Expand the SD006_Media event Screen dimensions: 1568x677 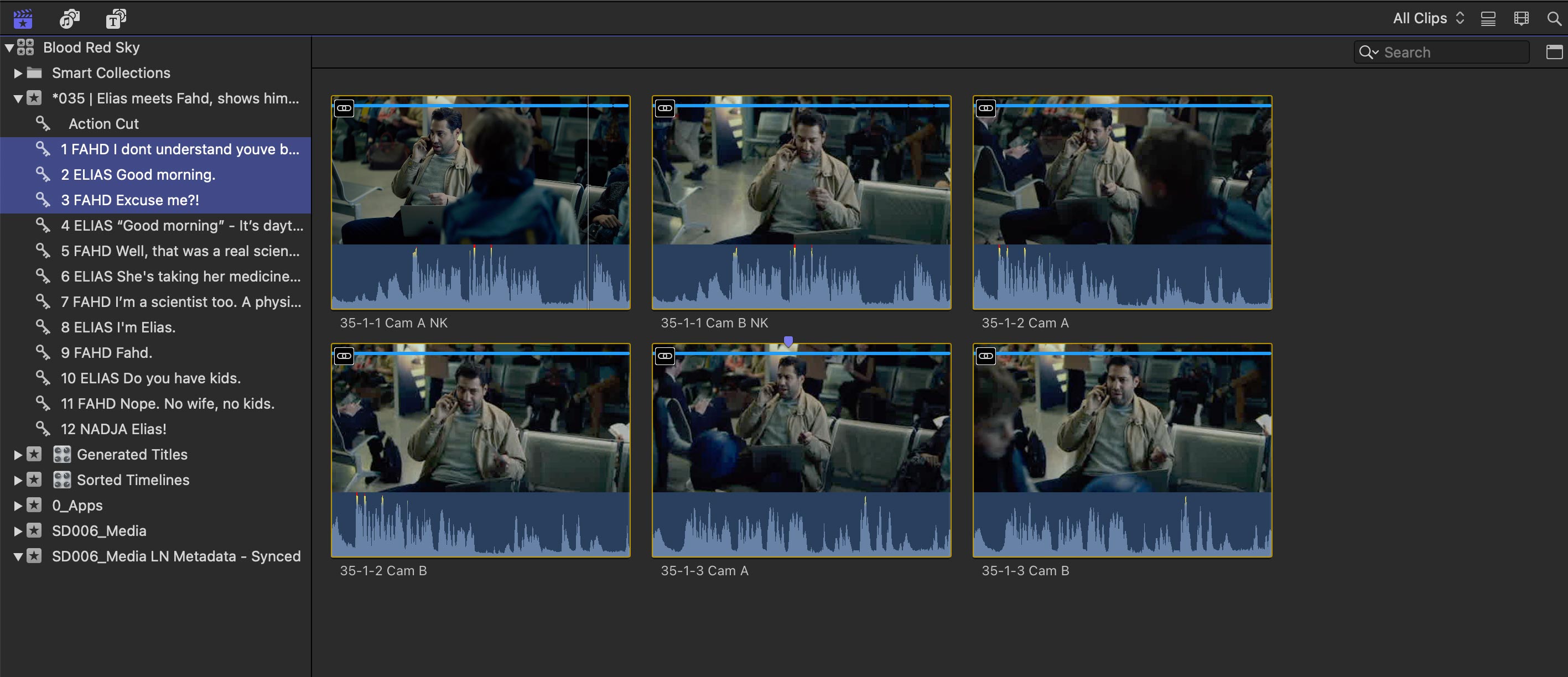click(18, 531)
